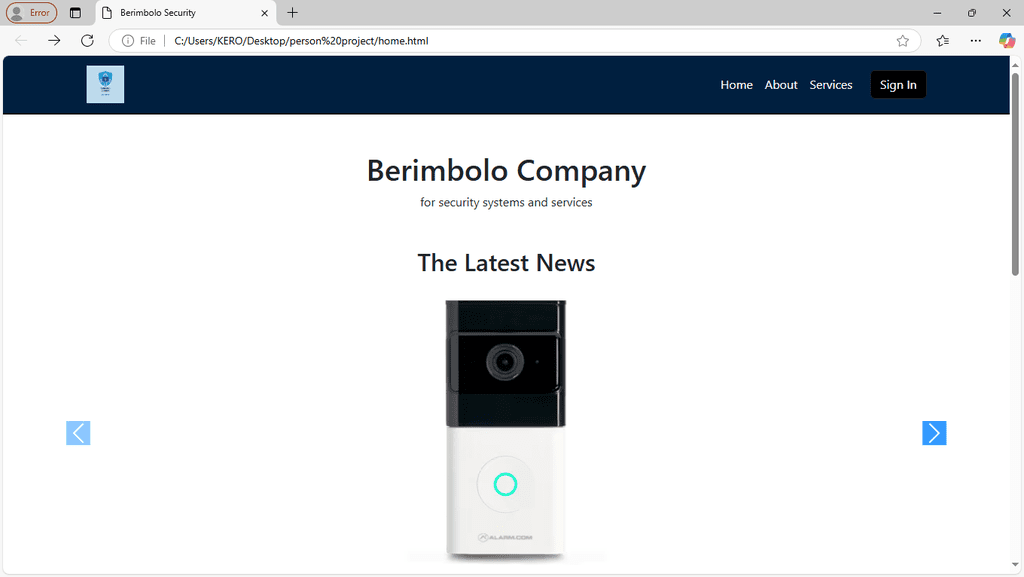Open the profile Error button

[31, 12]
